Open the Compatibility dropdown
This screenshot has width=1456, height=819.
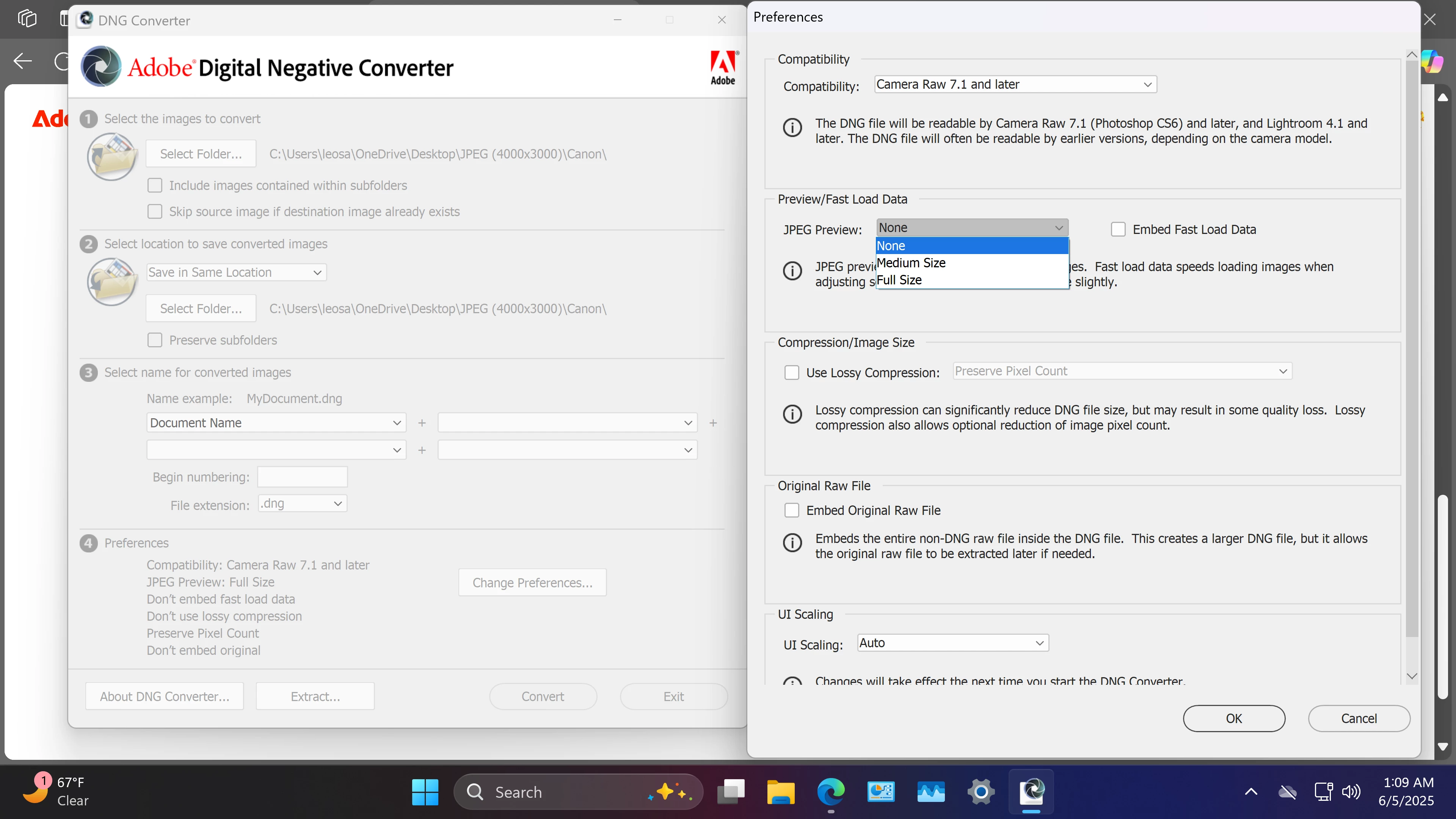[x=1015, y=84]
